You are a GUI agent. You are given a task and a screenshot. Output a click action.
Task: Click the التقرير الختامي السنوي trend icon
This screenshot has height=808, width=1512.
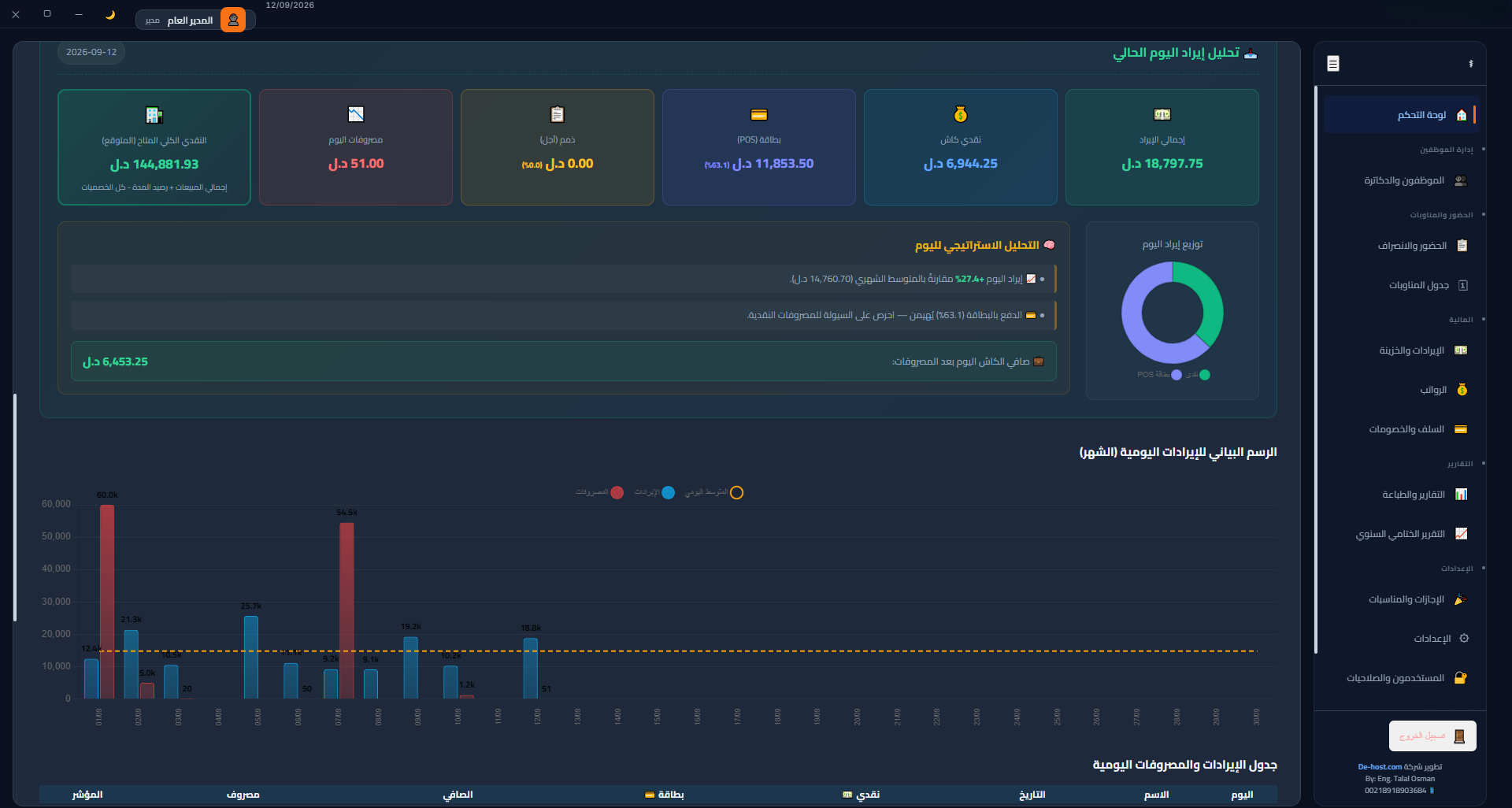(1461, 534)
